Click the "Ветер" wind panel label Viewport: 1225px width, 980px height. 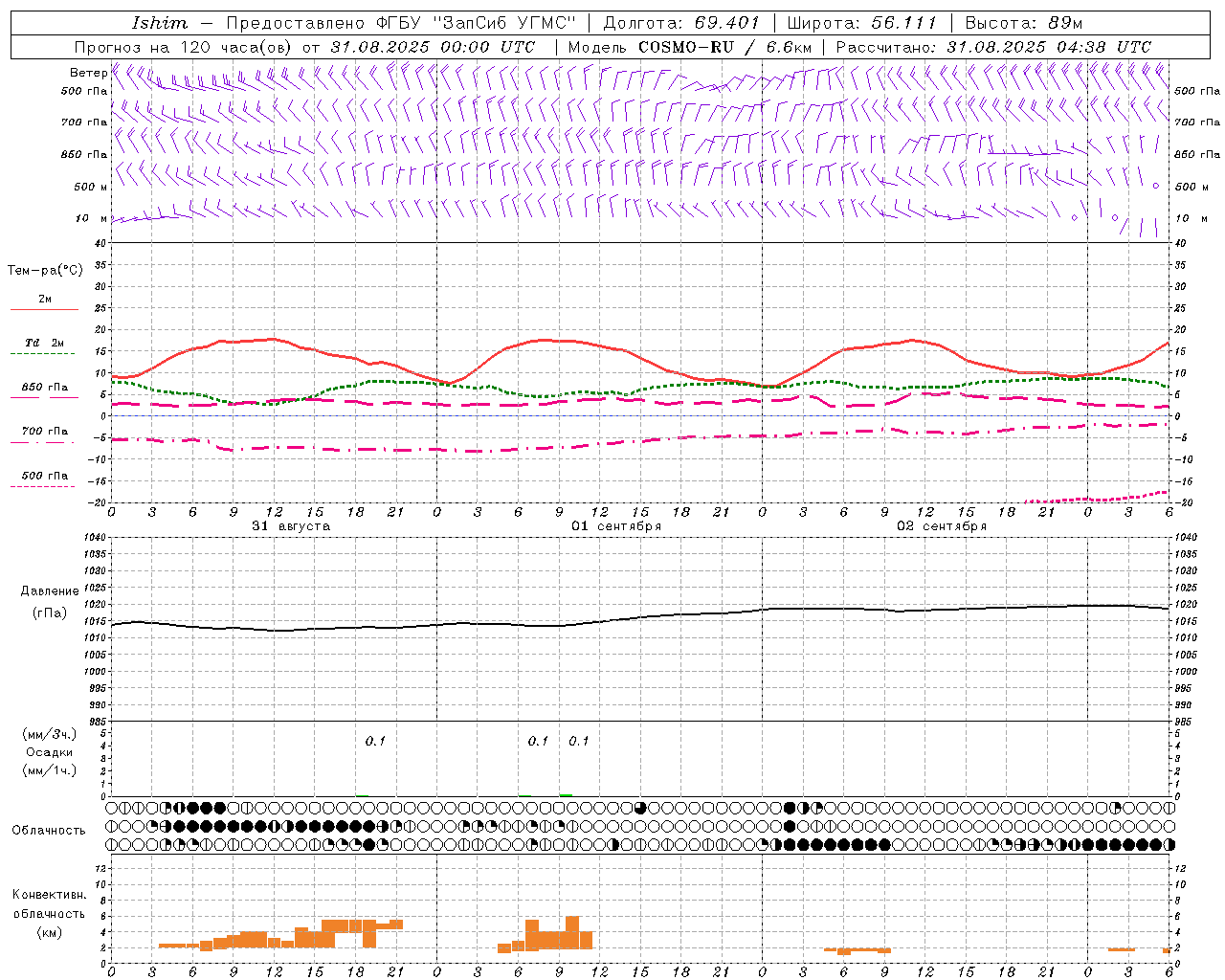[x=89, y=73]
